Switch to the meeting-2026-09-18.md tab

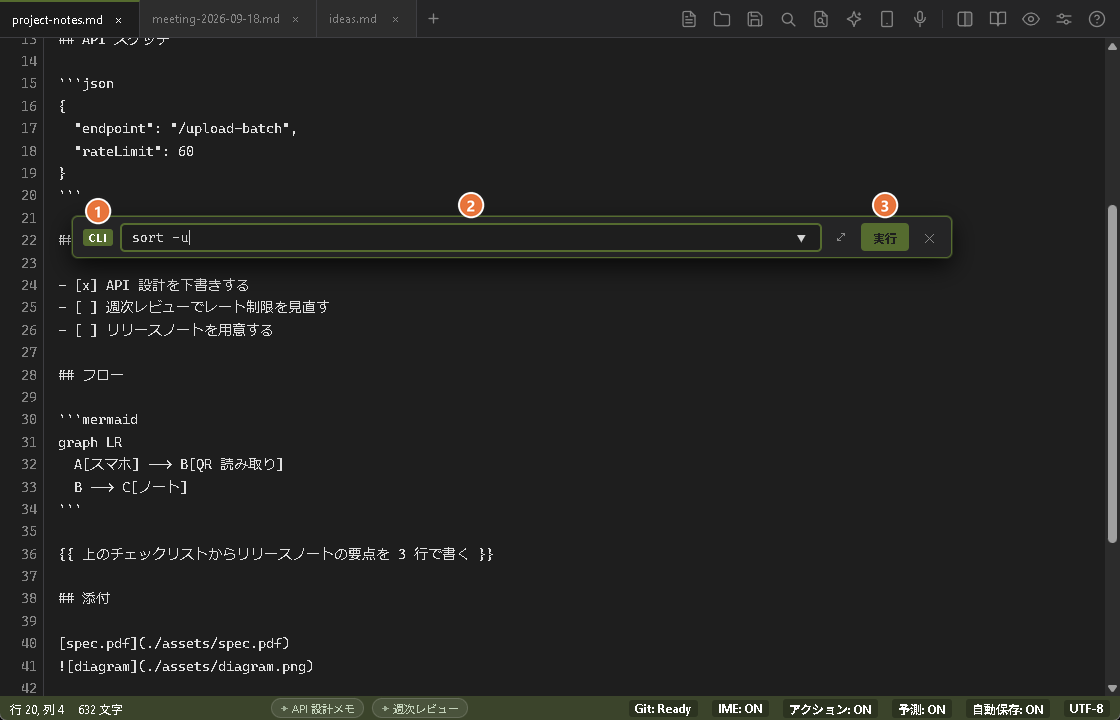[216, 19]
